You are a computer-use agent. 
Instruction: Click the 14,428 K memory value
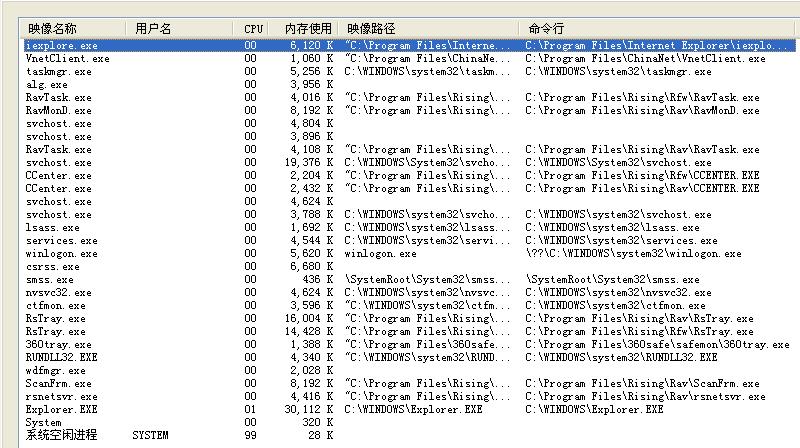(309, 332)
